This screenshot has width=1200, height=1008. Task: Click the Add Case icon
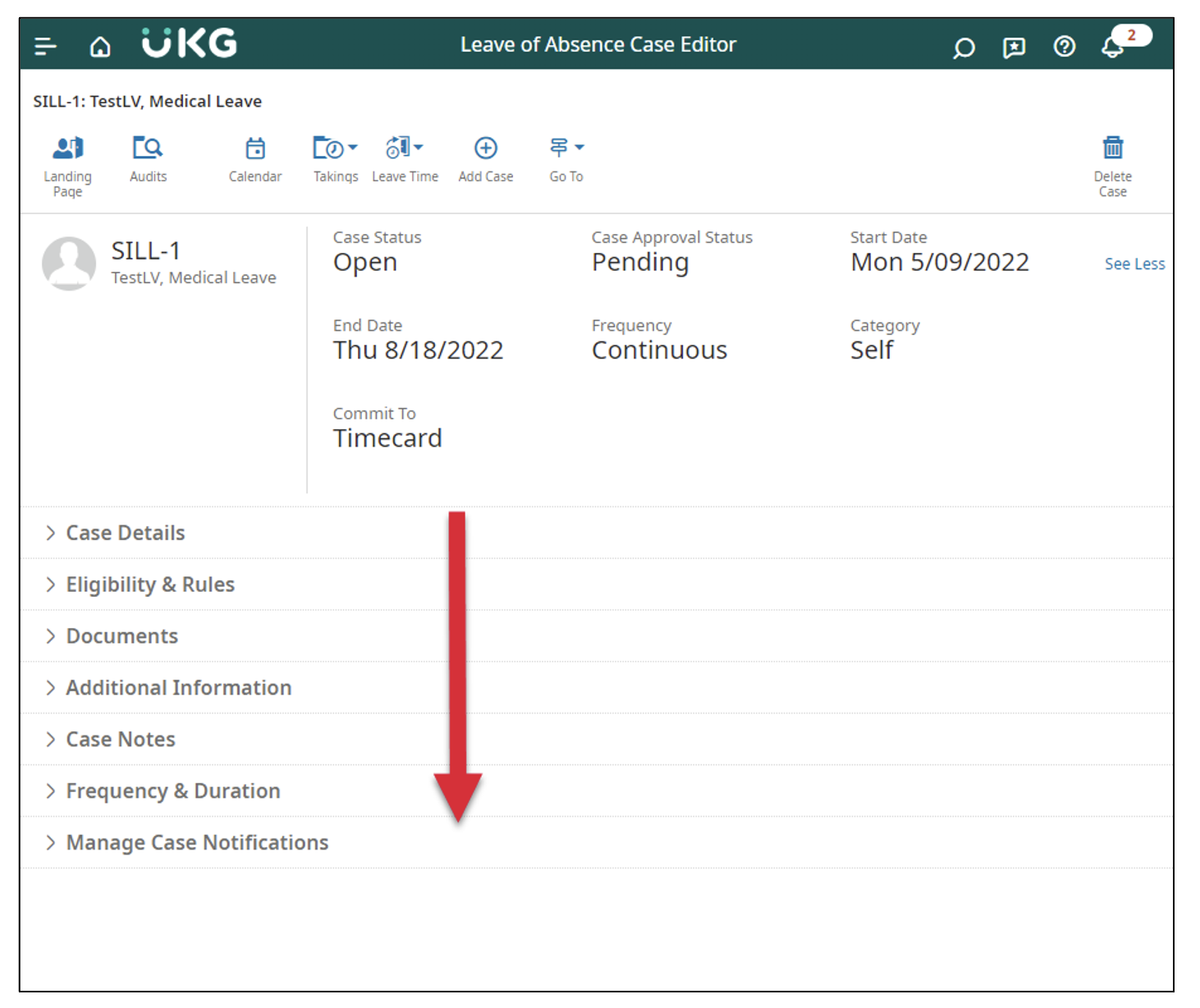tap(485, 149)
